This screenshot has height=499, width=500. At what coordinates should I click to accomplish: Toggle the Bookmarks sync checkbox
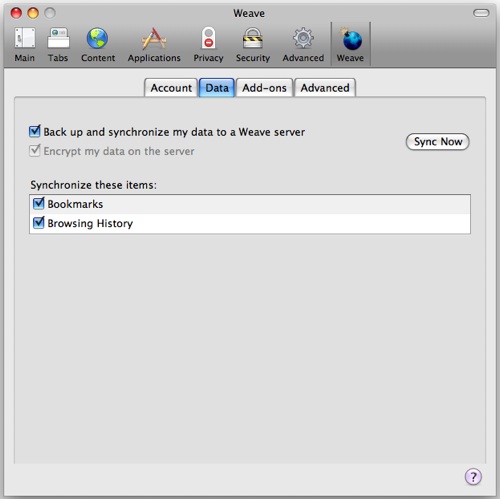click(x=39, y=203)
